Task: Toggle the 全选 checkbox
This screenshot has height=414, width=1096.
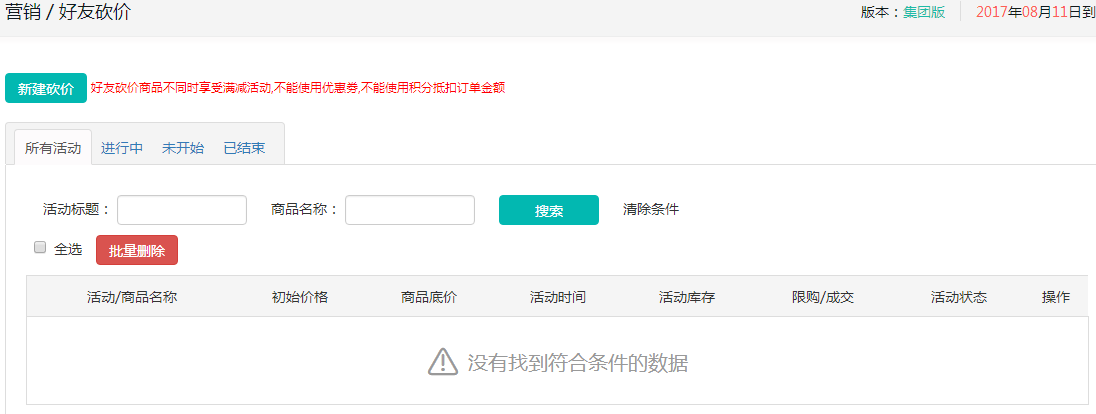Action: (40, 248)
